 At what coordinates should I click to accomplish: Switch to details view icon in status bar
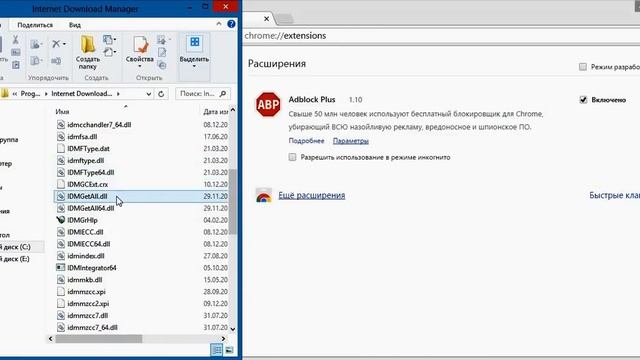217,350
